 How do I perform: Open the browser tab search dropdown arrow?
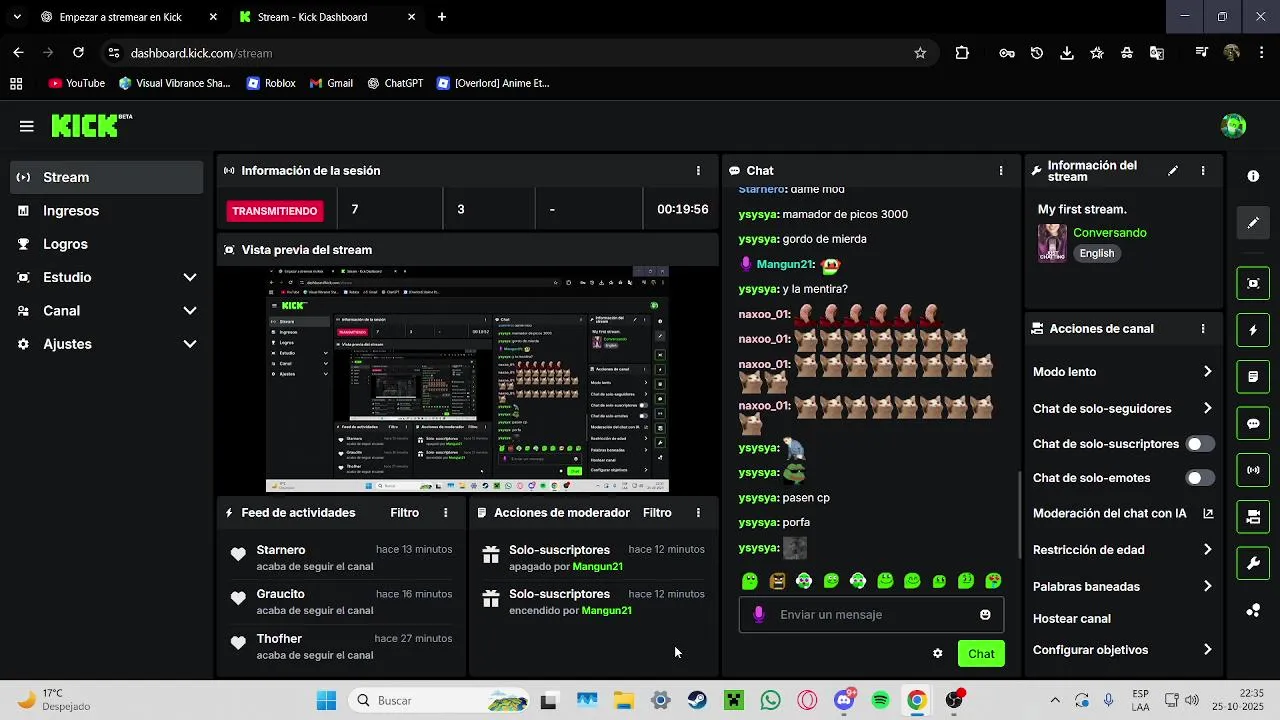17,17
